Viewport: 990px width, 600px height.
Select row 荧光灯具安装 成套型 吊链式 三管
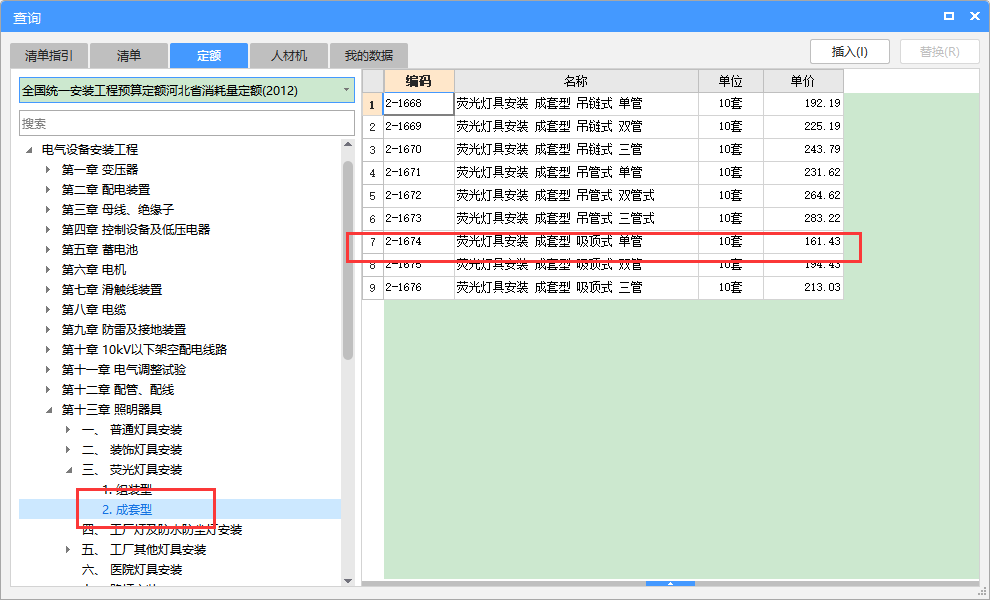coord(576,150)
